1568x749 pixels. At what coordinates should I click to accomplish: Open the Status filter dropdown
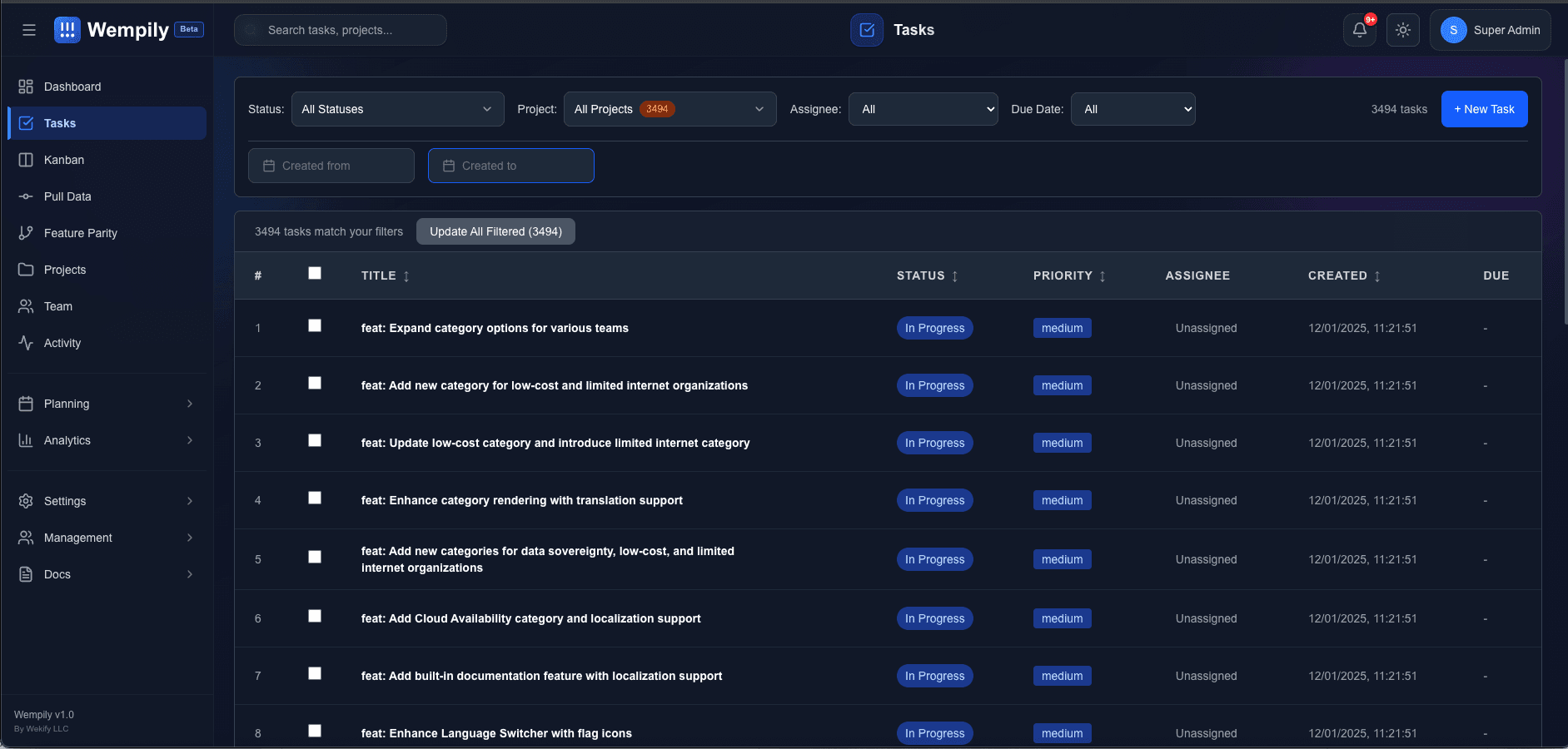coord(397,109)
